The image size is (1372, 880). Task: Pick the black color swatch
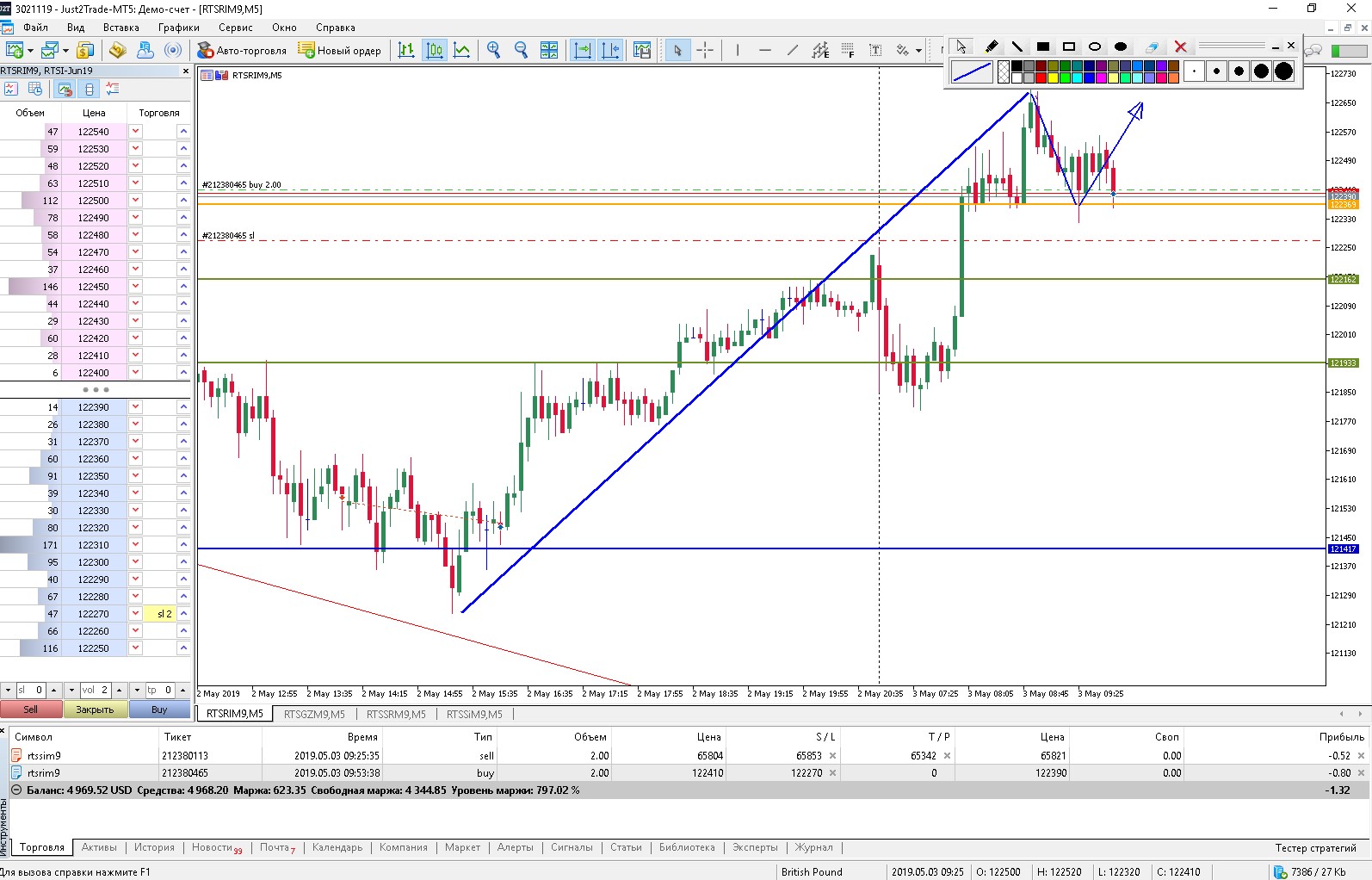point(1017,66)
